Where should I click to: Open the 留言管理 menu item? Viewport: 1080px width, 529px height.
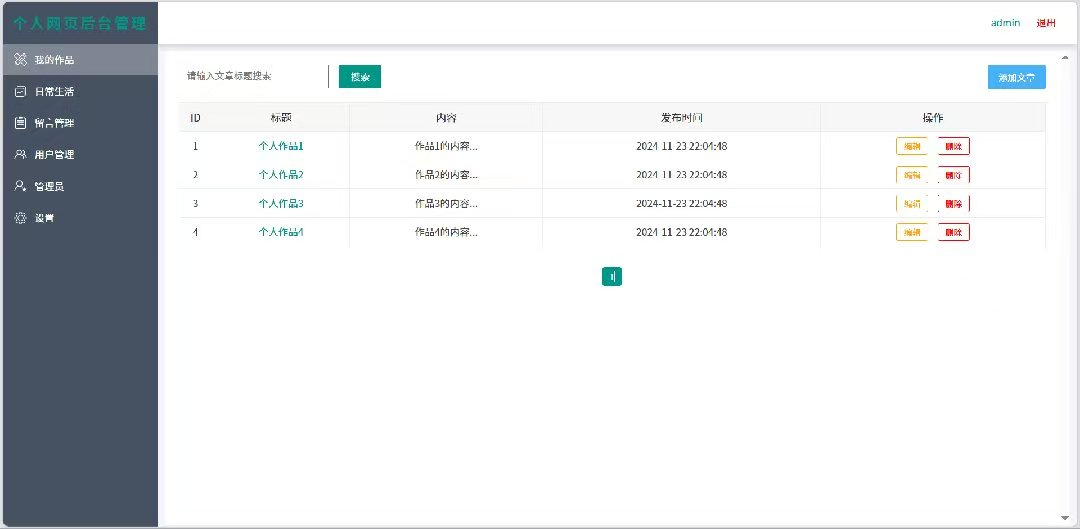[54, 123]
